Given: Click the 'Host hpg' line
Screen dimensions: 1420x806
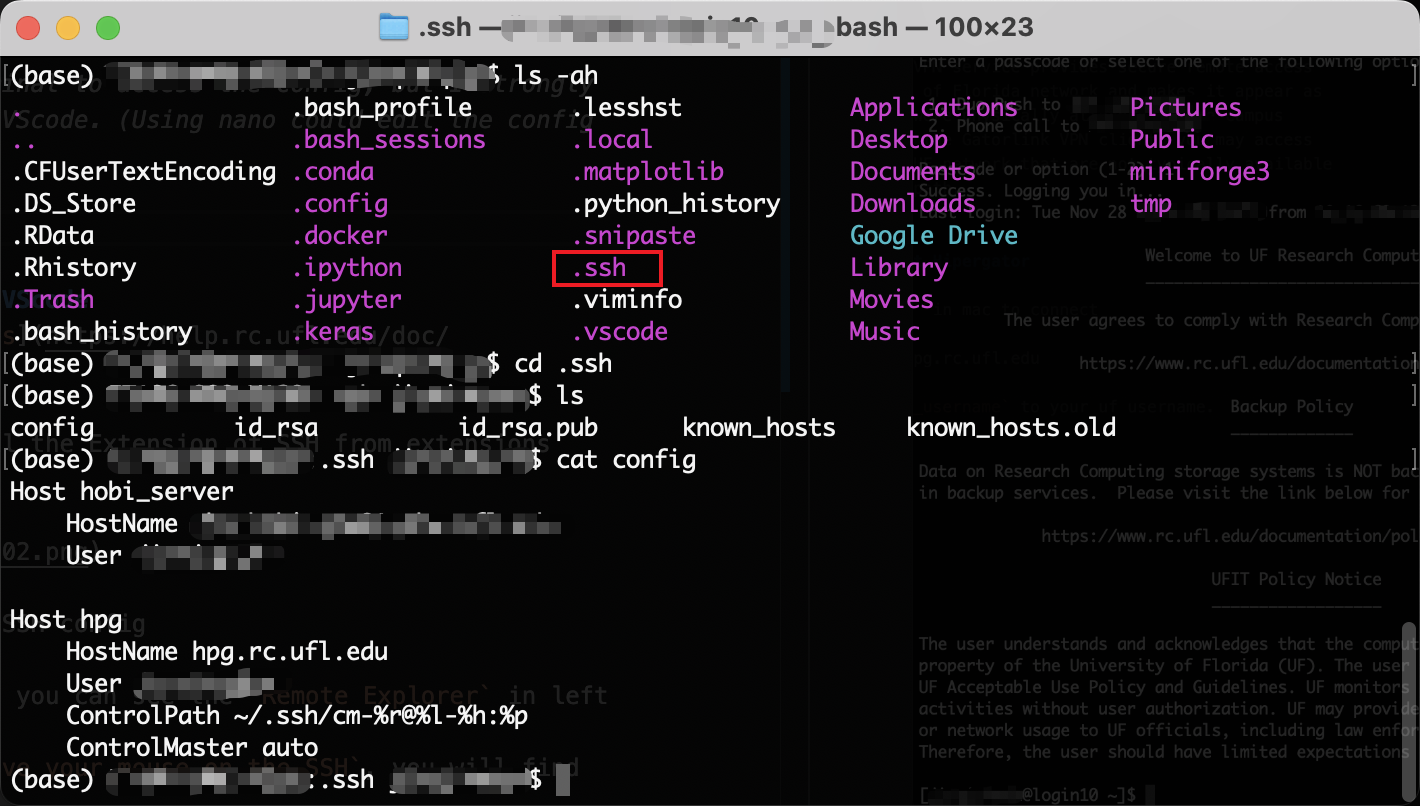Looking at the screenshot, I should pos(66,619).
